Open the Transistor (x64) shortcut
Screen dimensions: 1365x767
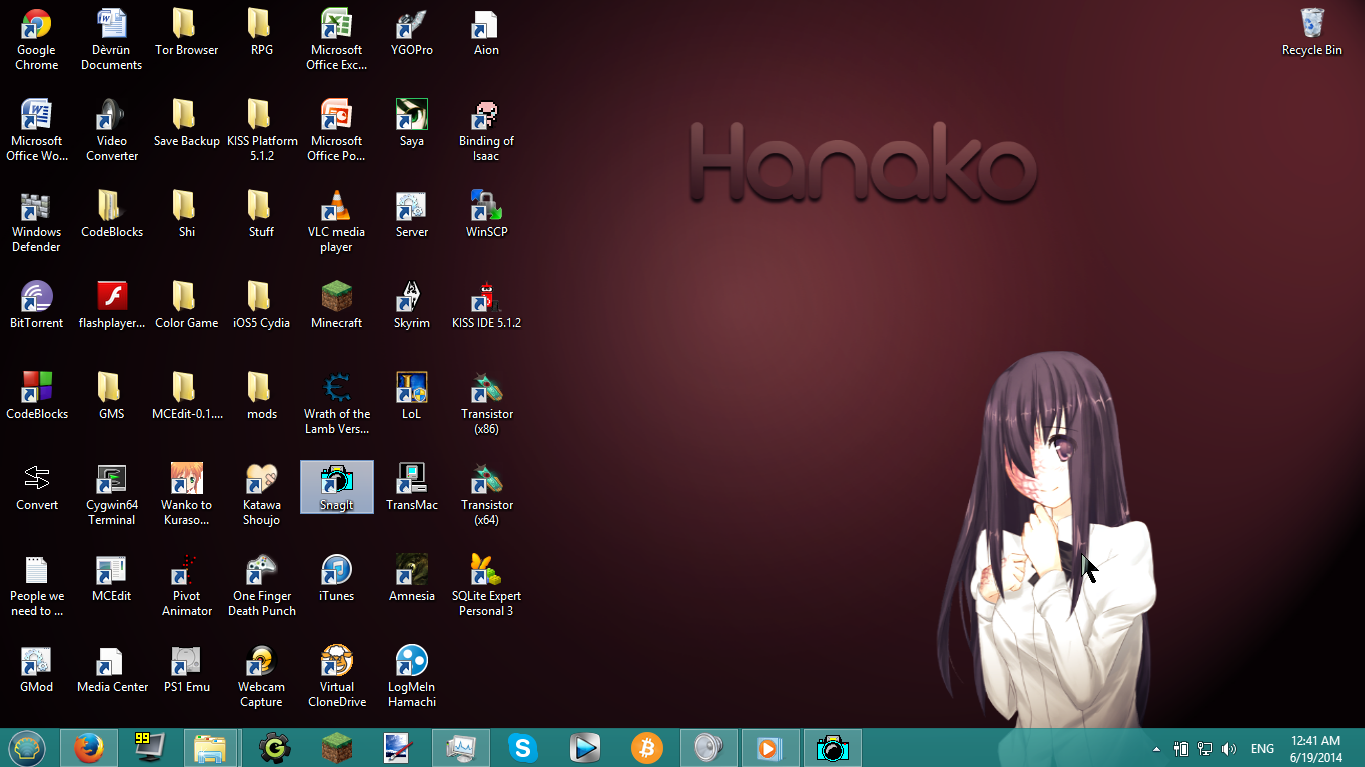click(487, 495)
